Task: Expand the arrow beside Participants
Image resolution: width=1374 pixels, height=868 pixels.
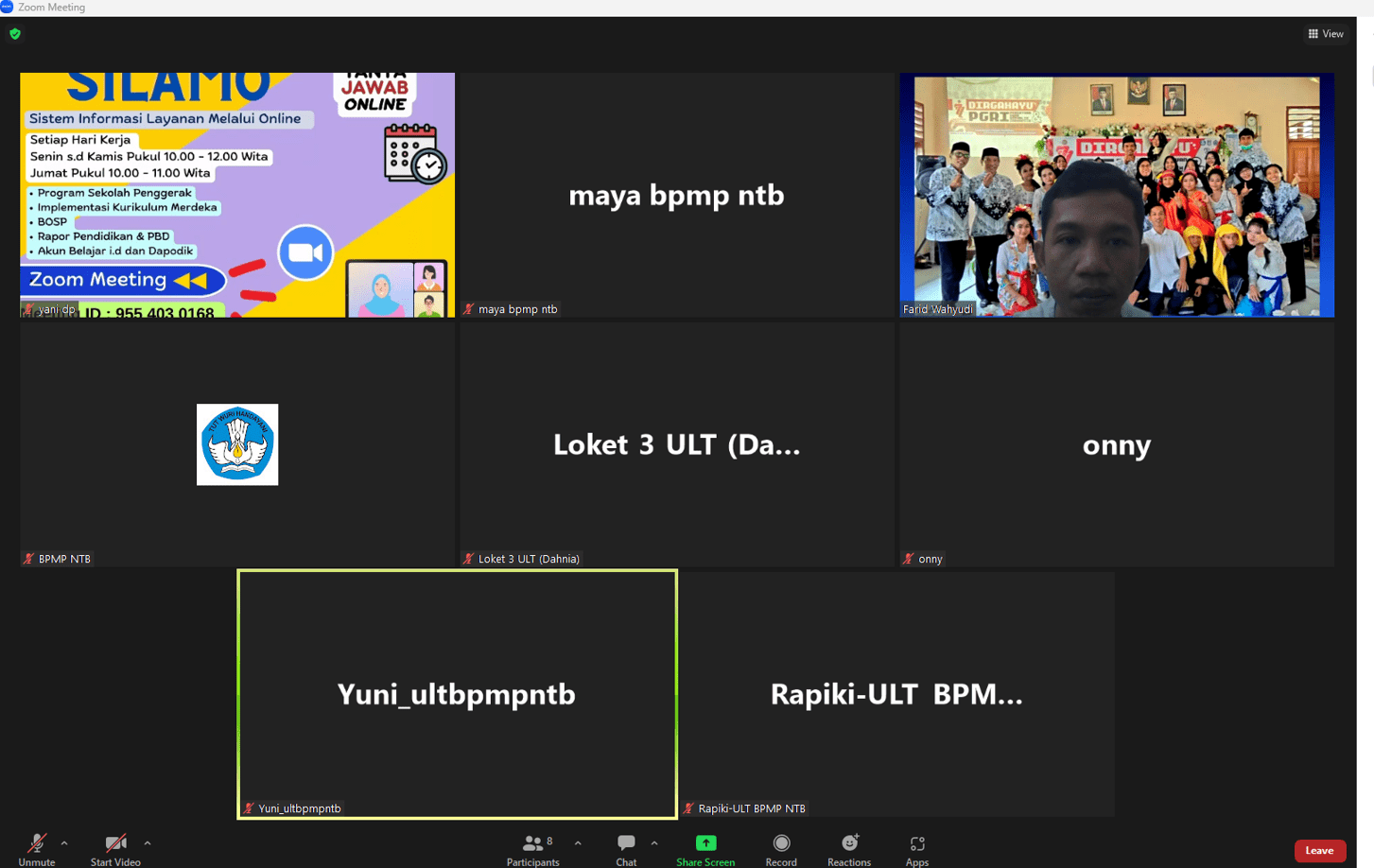Action: 578,842
